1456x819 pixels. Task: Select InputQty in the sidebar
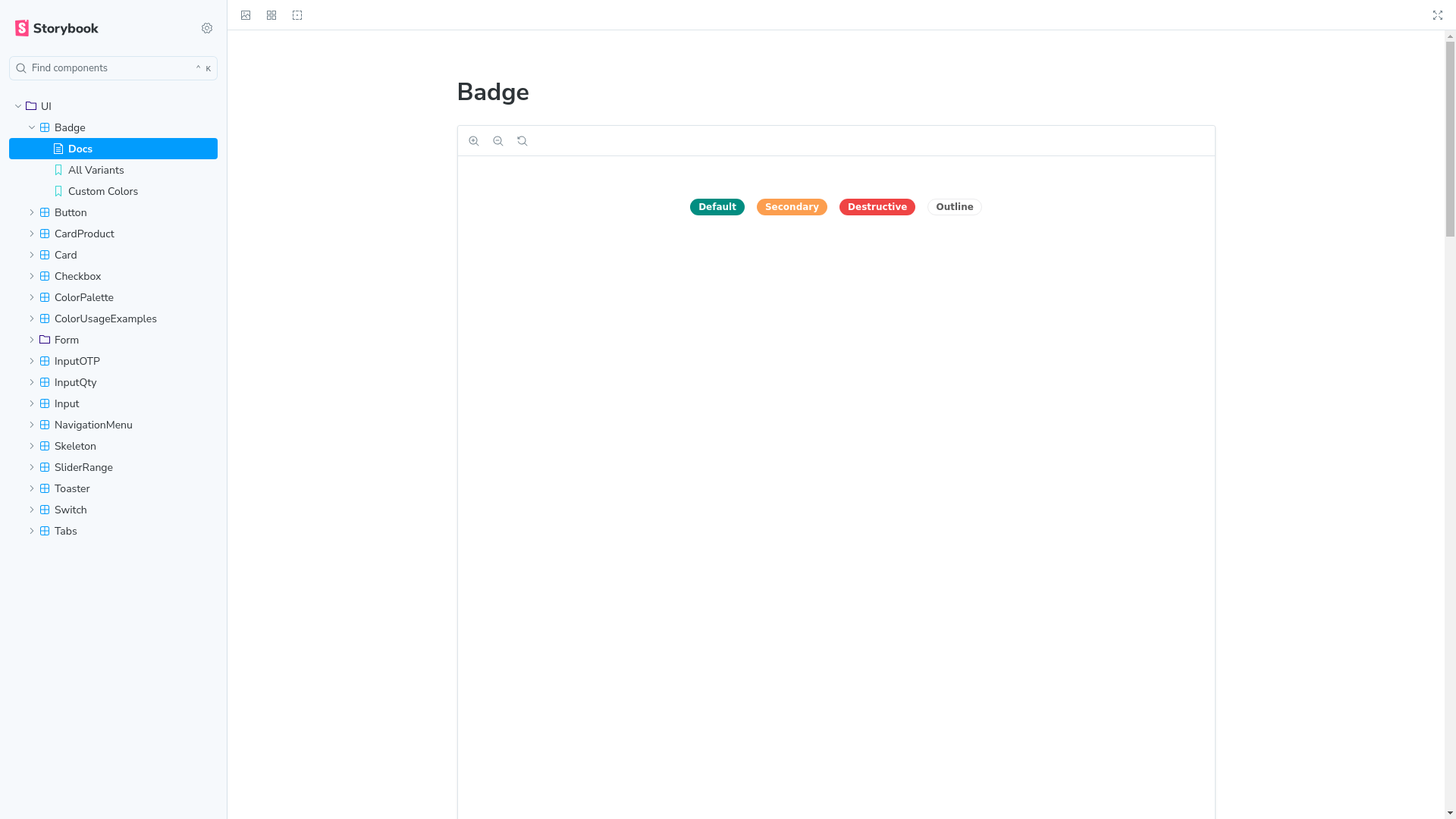click(113, 382)
